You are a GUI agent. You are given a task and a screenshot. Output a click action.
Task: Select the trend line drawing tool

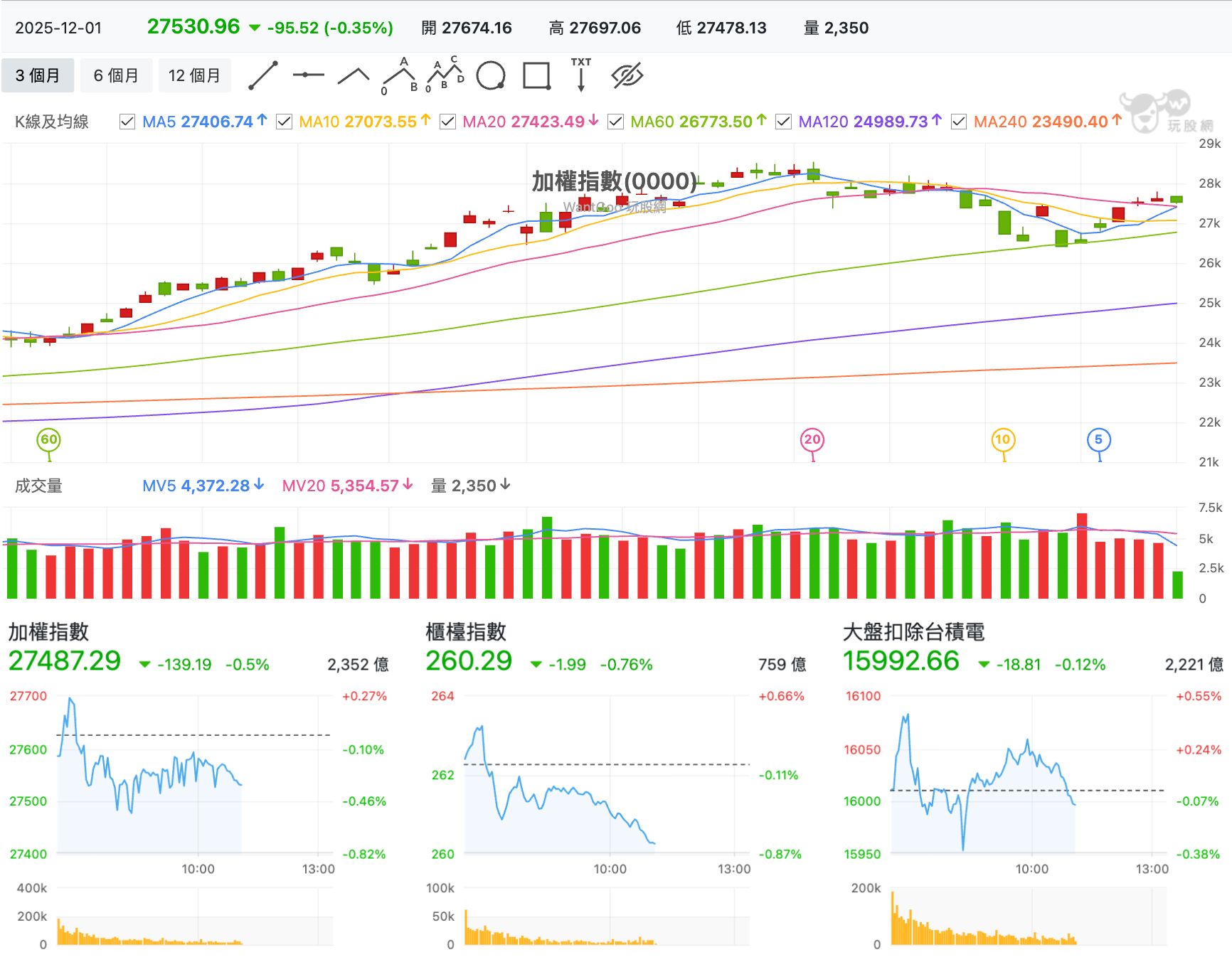[x=262, y=75]
